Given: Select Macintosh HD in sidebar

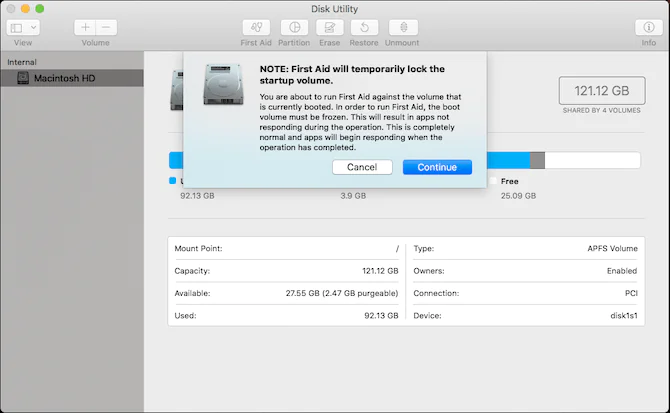Looking at the screenshot, I should 63,78.
